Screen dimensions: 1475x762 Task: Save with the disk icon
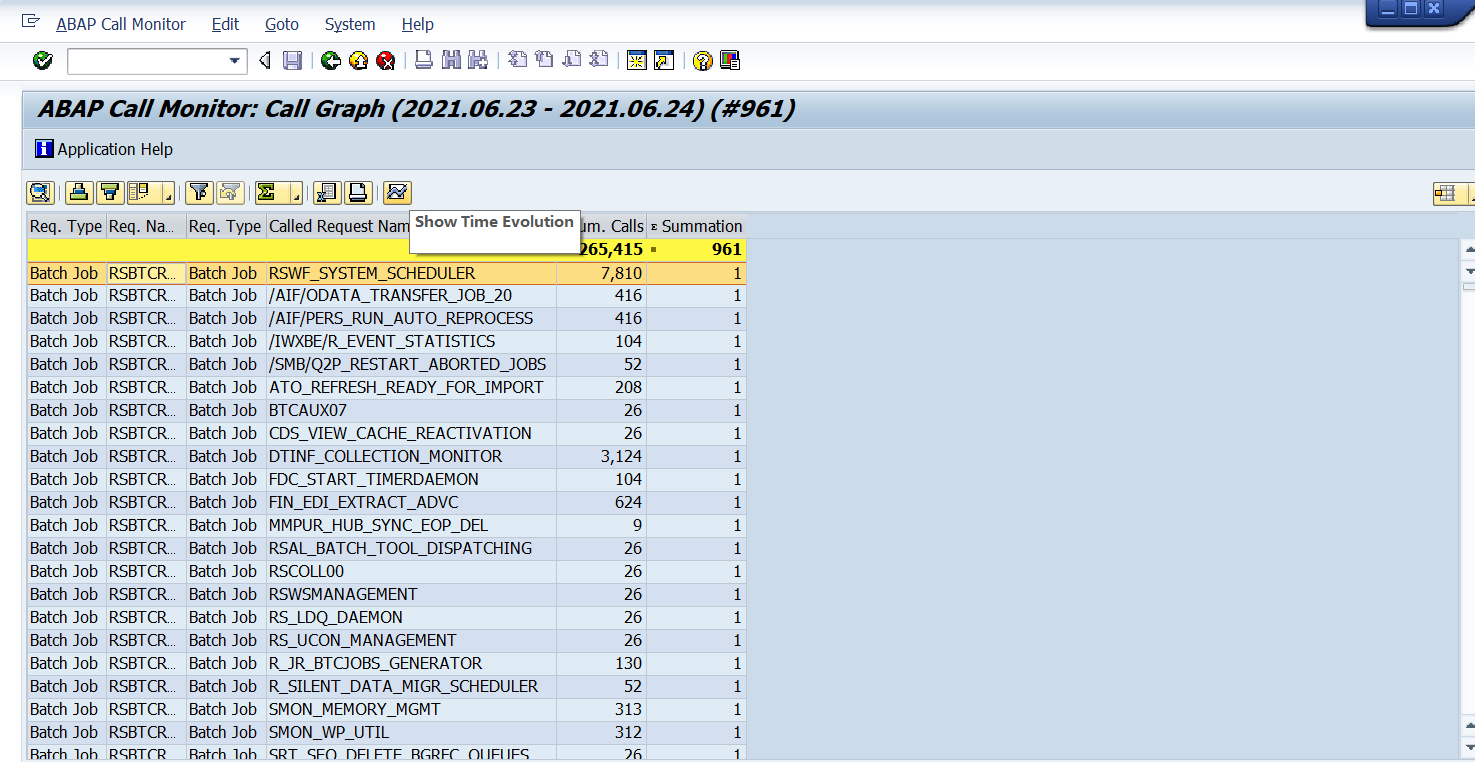click(x=290, y=60)
